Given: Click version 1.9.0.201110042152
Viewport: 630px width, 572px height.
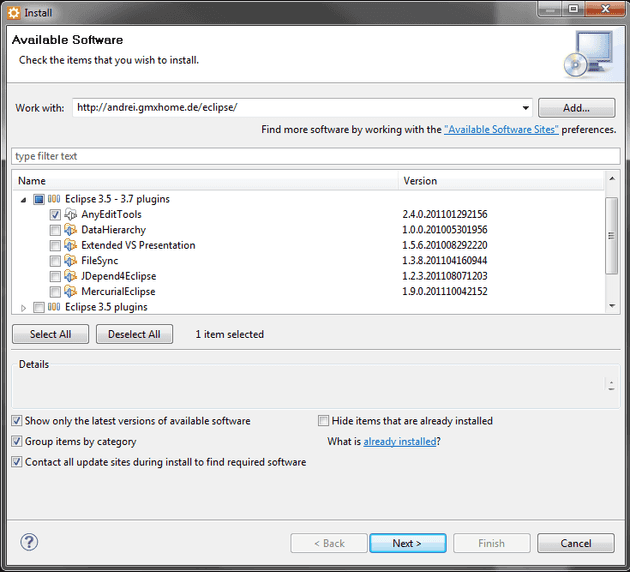Looking at the screenshot, I should (445, 292).
